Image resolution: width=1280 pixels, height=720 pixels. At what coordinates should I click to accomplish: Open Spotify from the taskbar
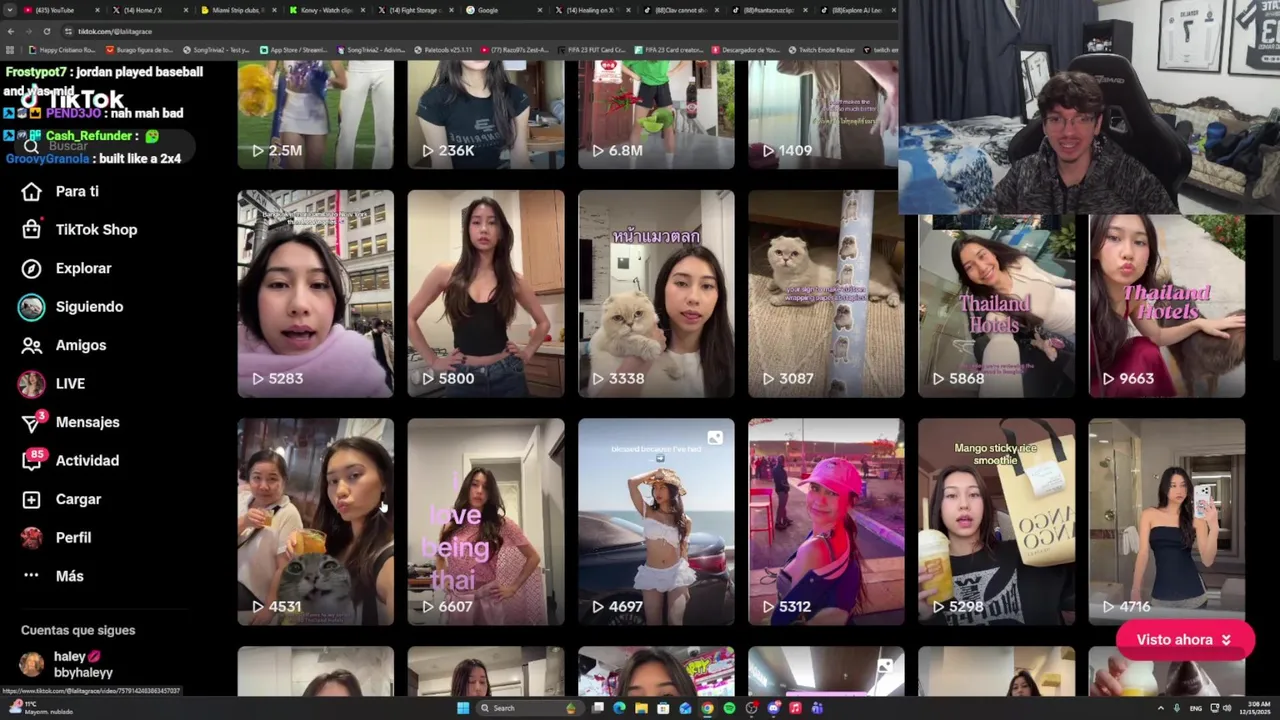729,708
